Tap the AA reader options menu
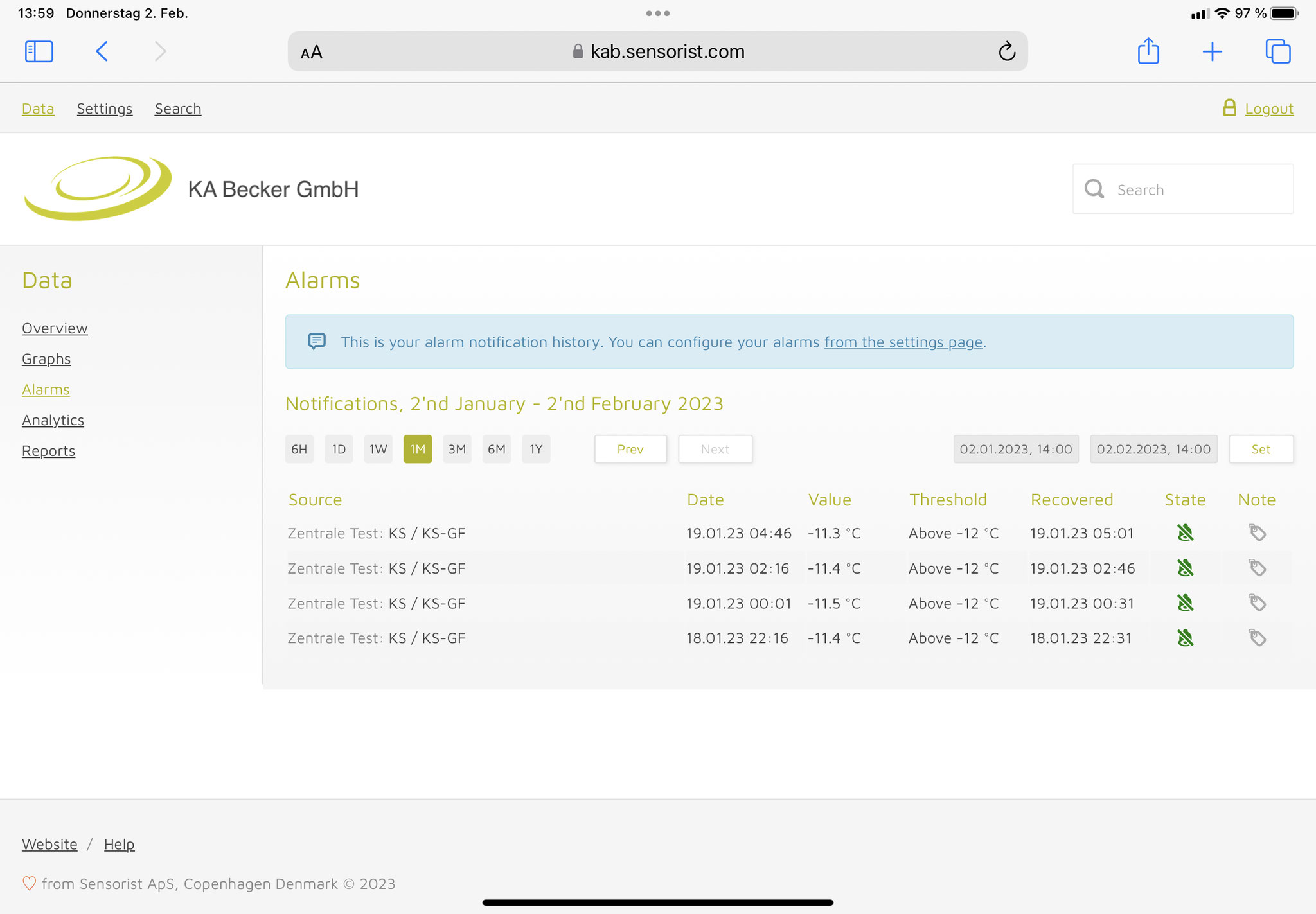Viewport: 1316px width, 914px height. [312, 52]
